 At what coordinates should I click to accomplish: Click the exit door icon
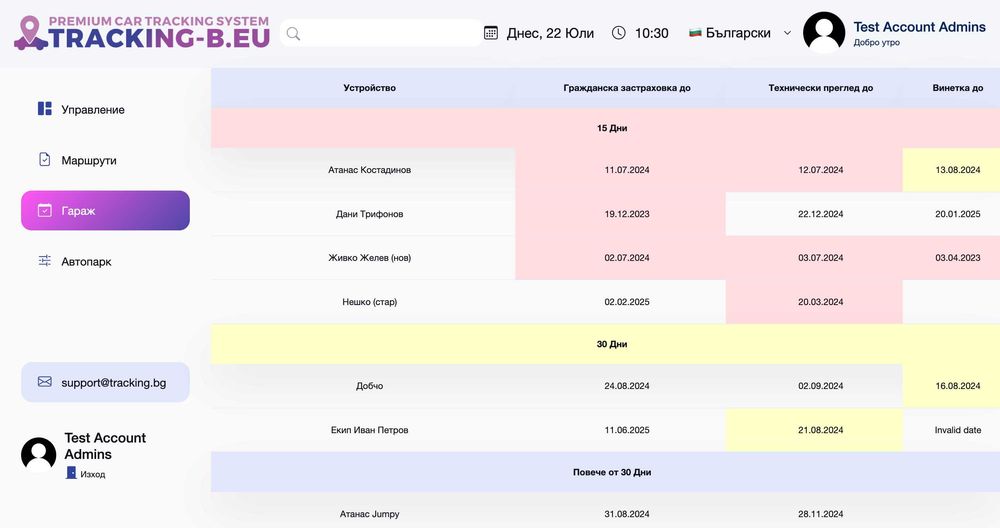click(x=71, y=473)
